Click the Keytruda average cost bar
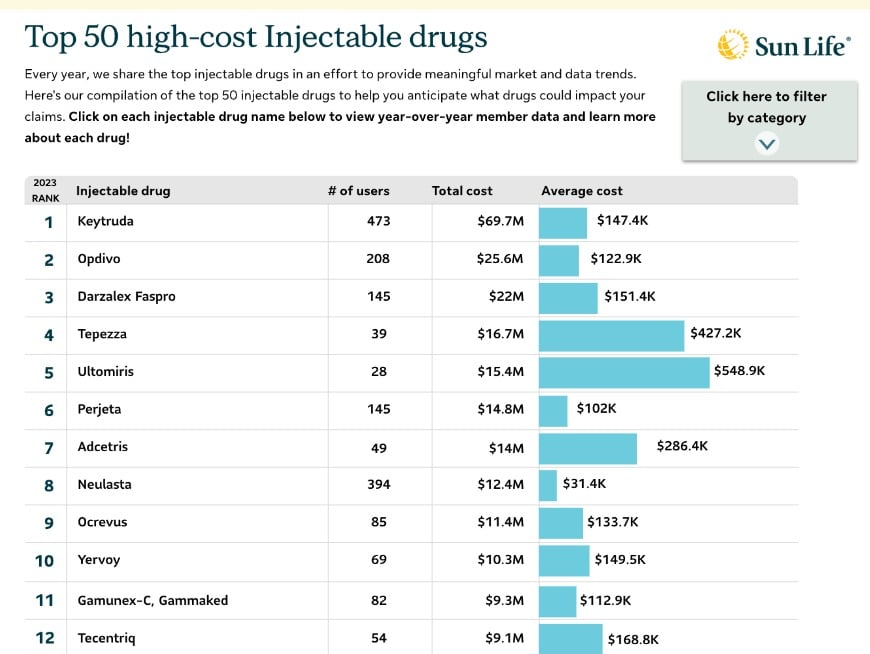 [x=563, y=222]
